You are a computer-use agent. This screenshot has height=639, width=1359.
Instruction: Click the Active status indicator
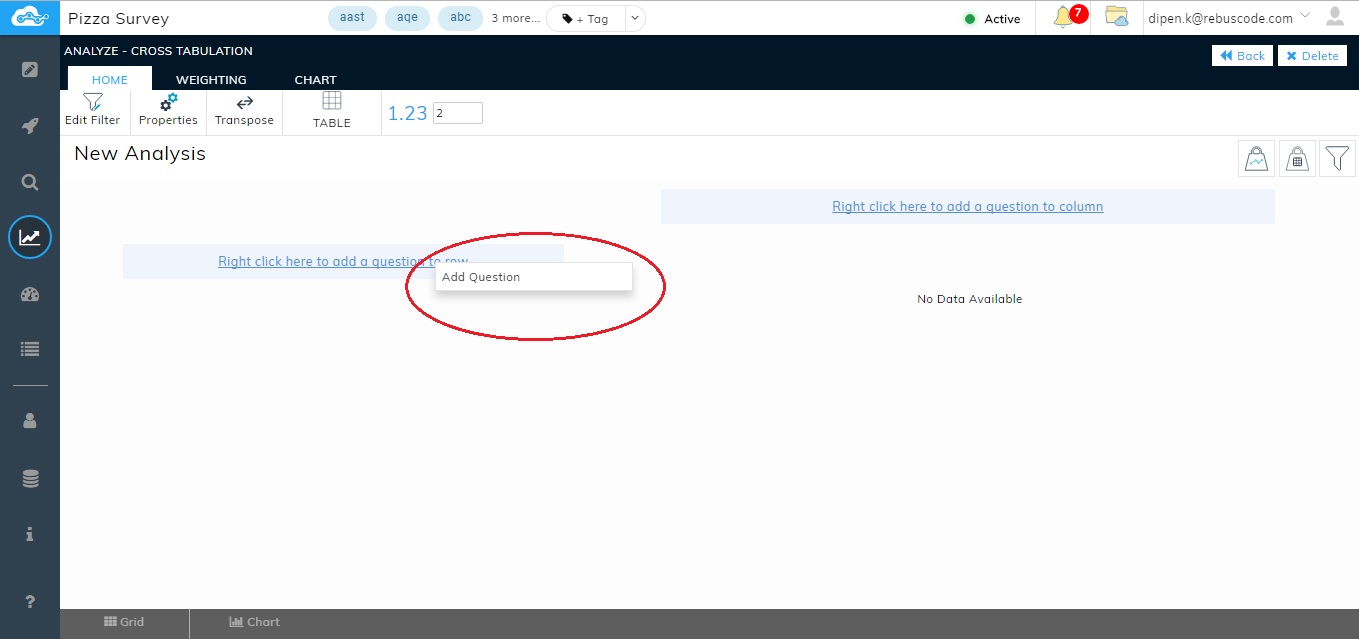[992, 18]
